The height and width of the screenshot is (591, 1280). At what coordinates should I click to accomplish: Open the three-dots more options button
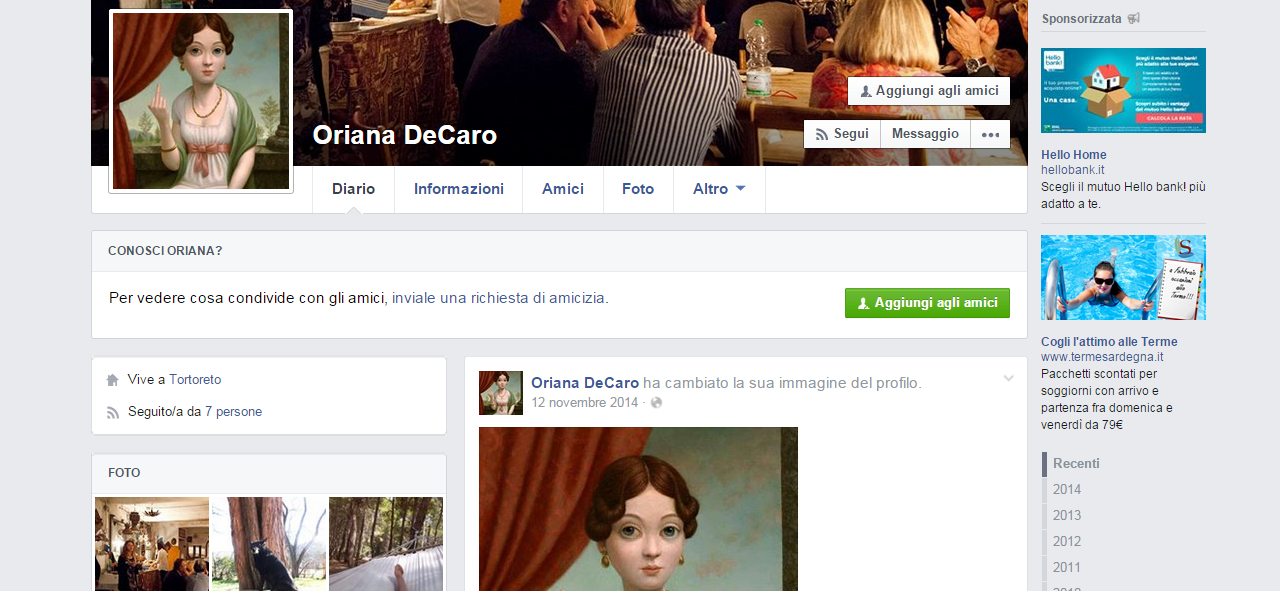click(x=990, y=134)
